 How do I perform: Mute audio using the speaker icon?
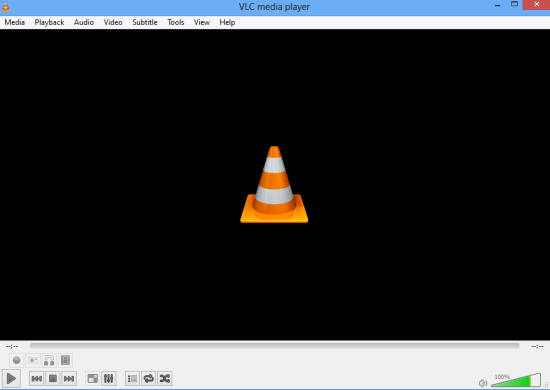[x=483, y=383]
